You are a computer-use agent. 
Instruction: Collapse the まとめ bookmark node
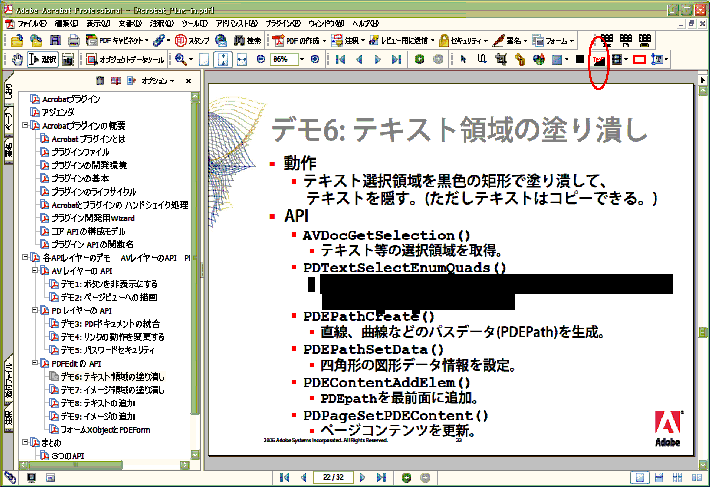[25, 442]
